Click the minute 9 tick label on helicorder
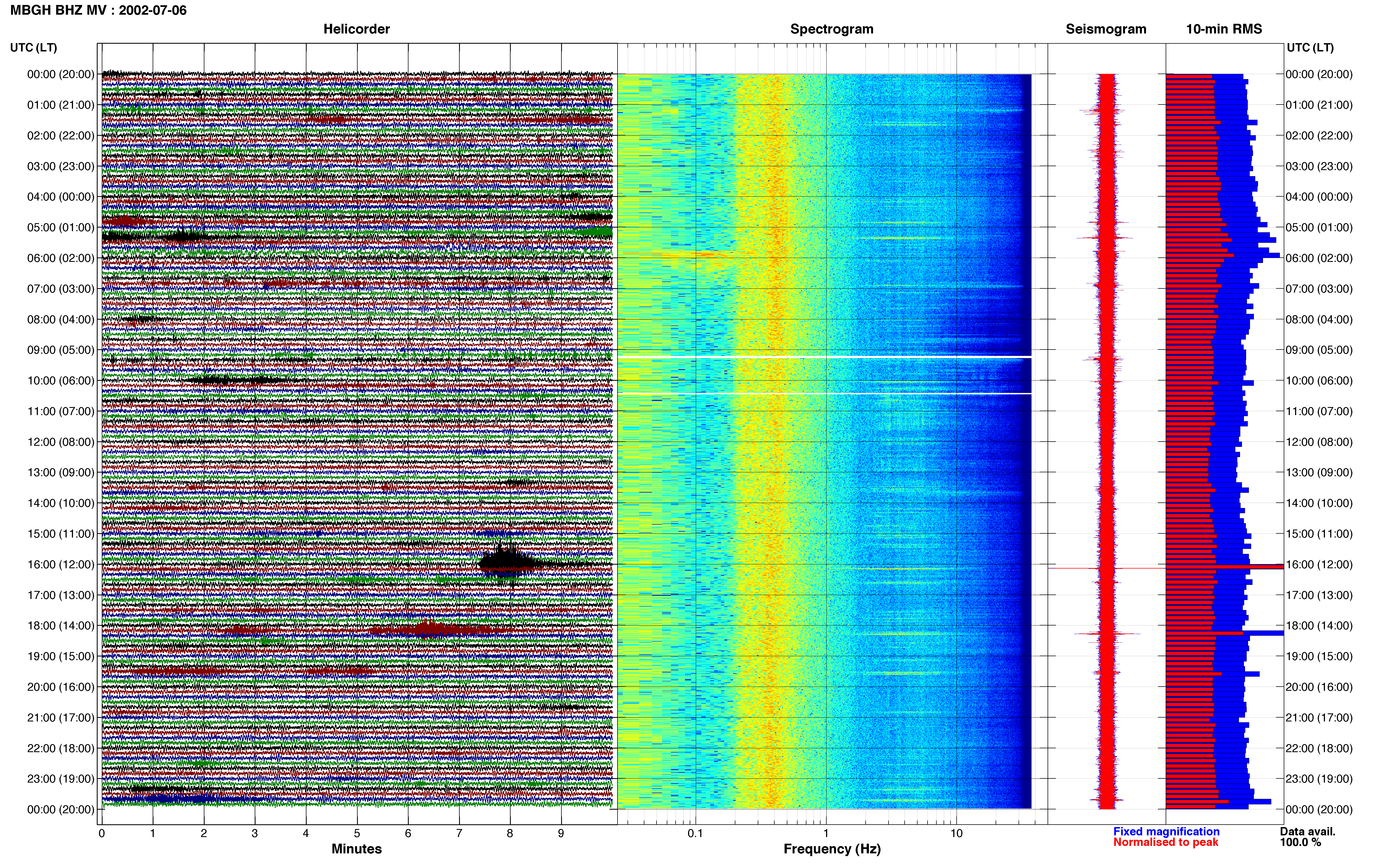Image resolution: width=1388 pixels, height=868 pixels. click(x=561, y=833)
